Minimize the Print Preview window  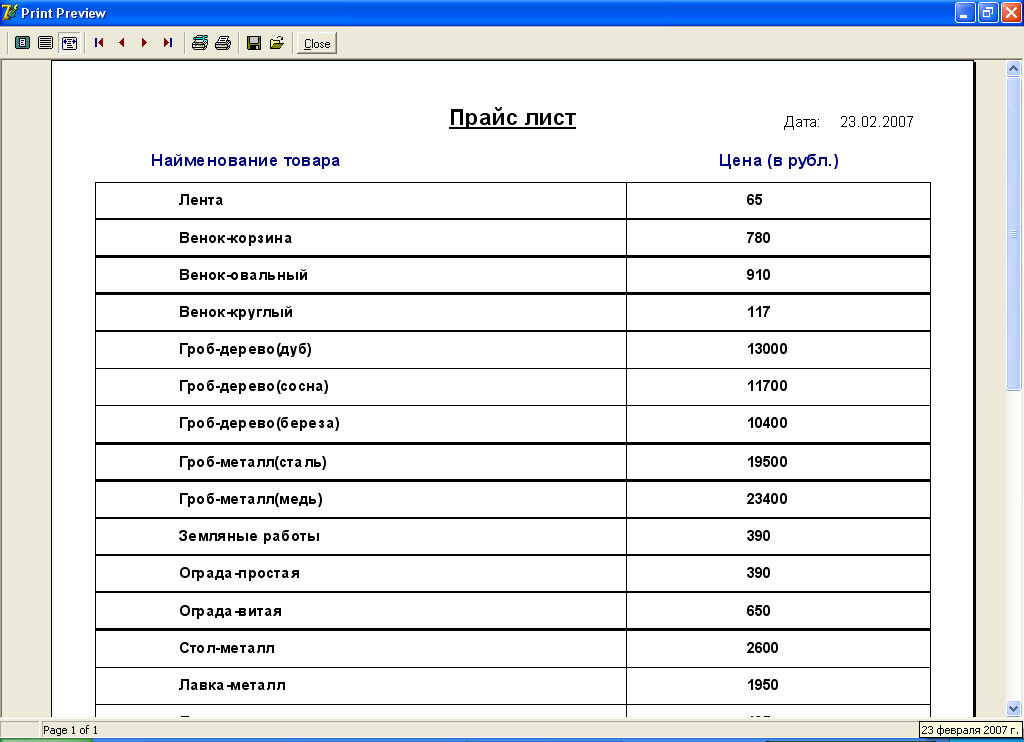(x=965, y=12)
